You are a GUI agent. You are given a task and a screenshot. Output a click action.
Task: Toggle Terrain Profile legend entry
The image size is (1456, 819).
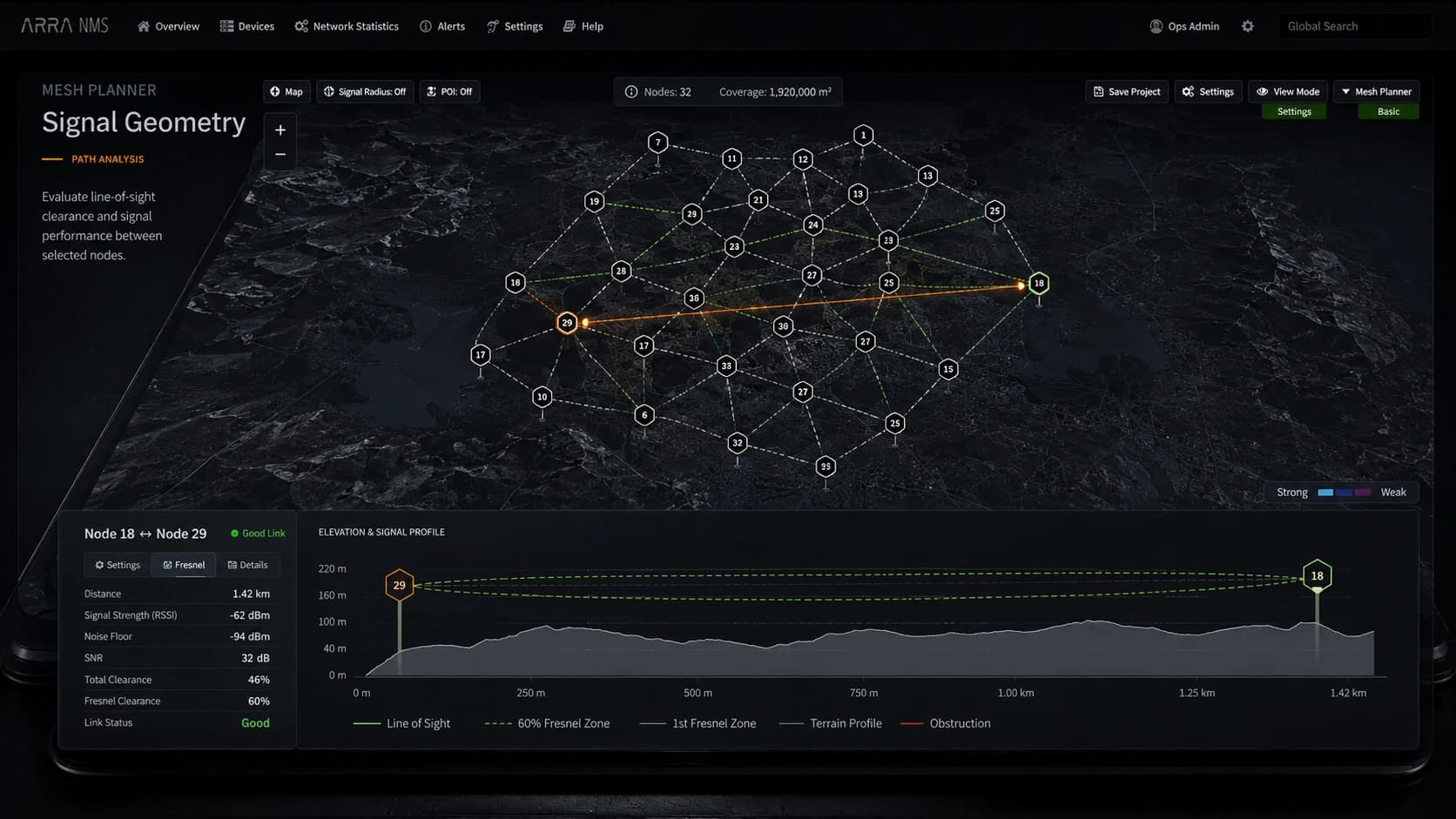point(830,723)
